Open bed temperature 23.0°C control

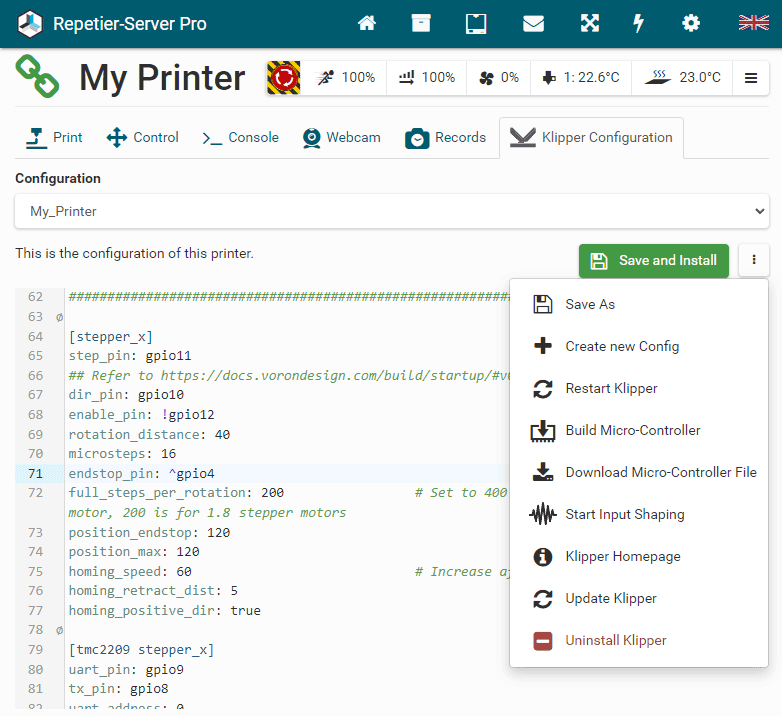tap(682, 77)
